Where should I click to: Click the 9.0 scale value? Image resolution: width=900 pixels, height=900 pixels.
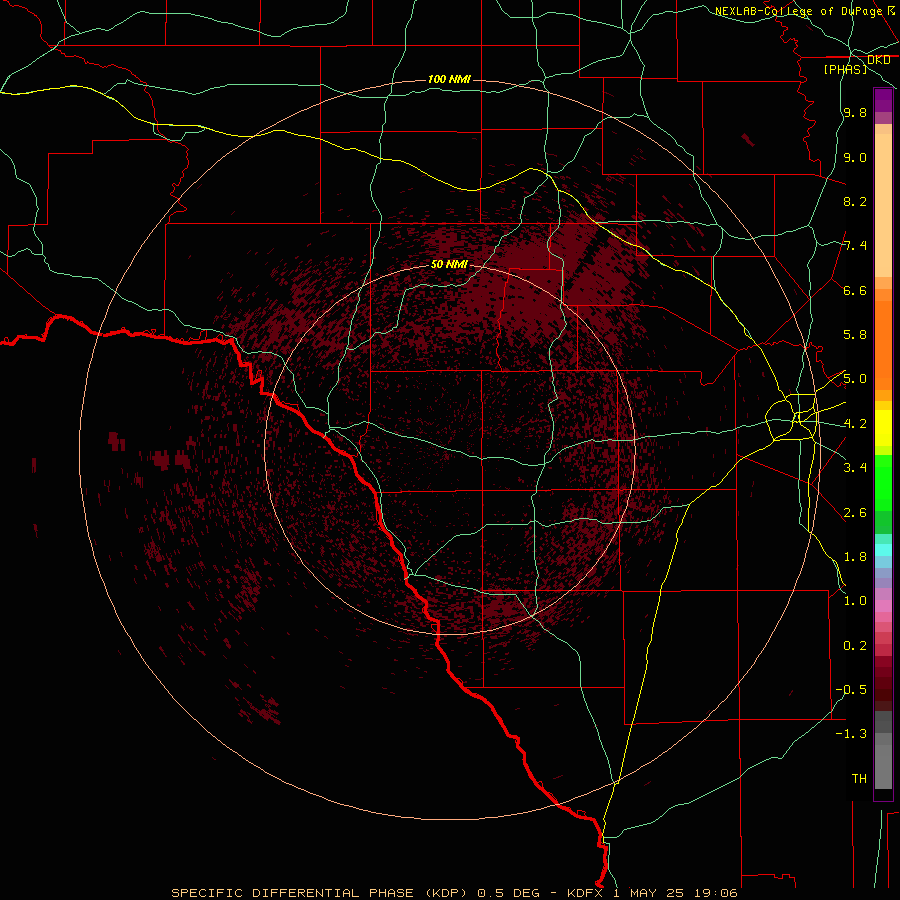855,157
